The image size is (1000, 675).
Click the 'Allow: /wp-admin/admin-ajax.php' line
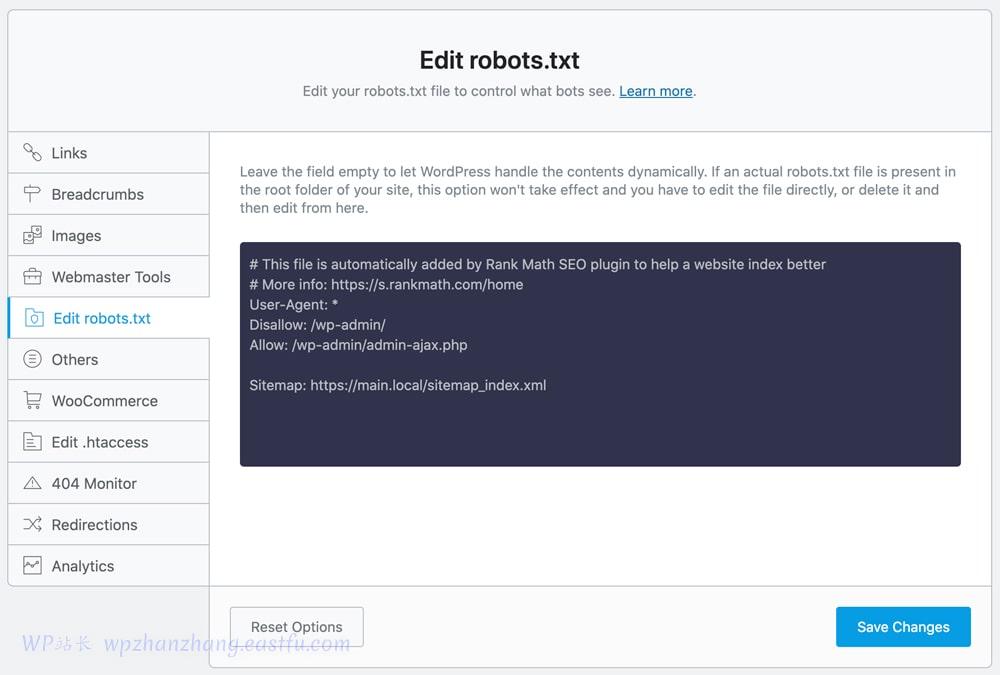click(x=358, y=345)
